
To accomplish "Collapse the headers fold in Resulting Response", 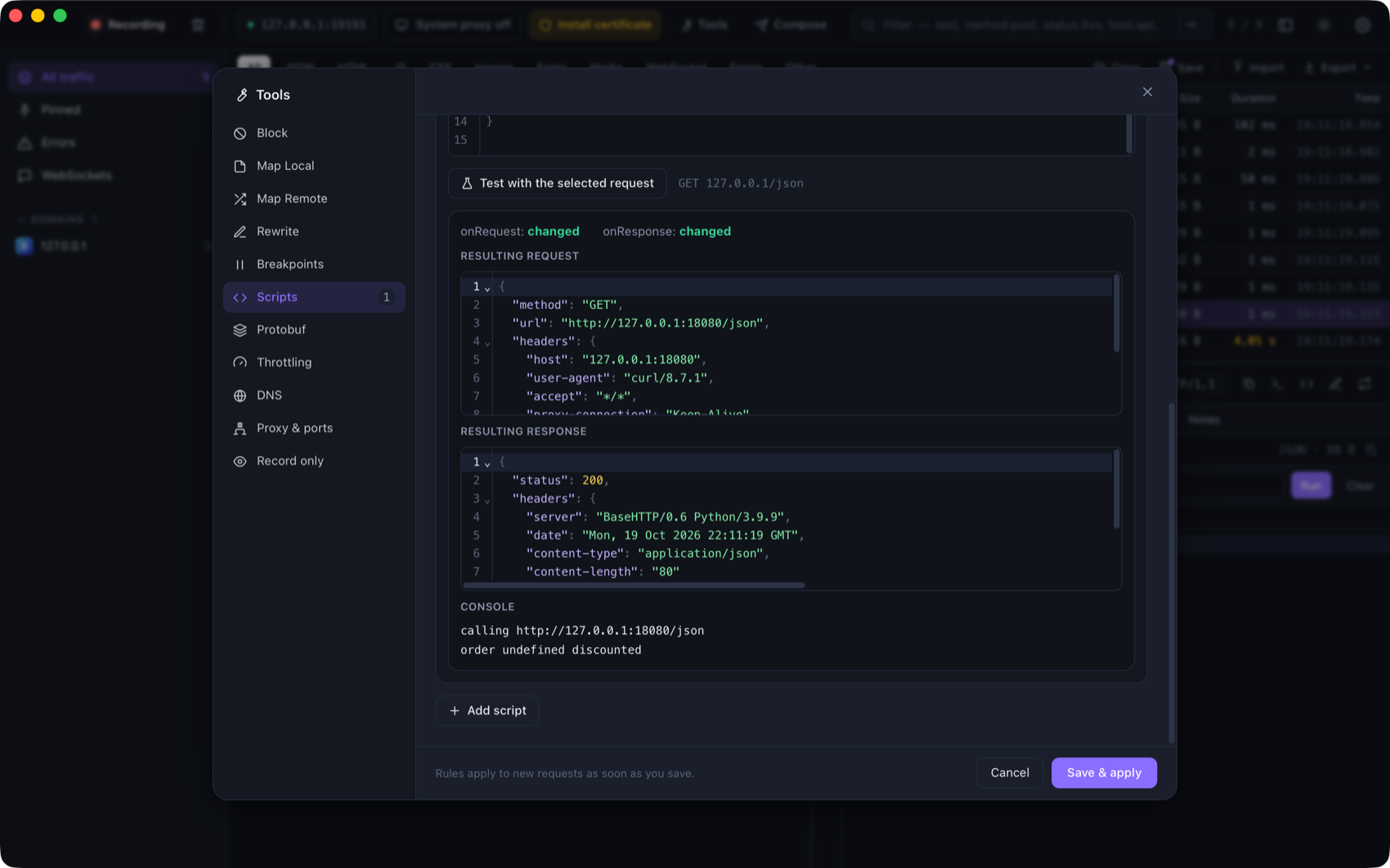I will click(487, 500).
